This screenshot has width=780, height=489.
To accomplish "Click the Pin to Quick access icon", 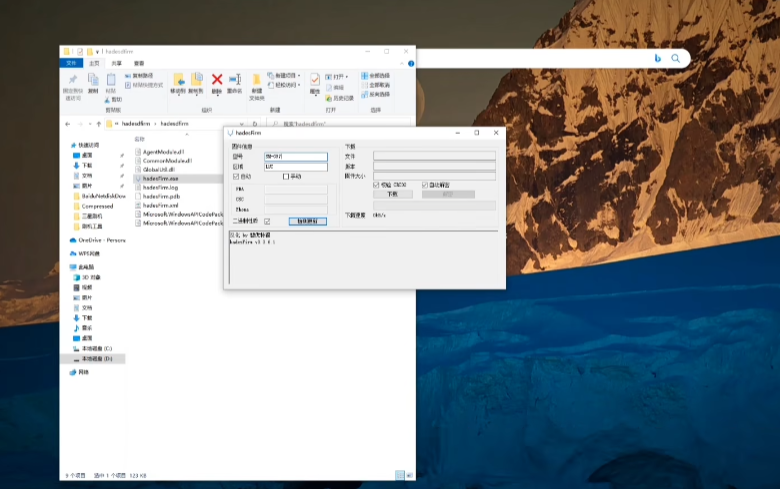I will tap(73, 80).
